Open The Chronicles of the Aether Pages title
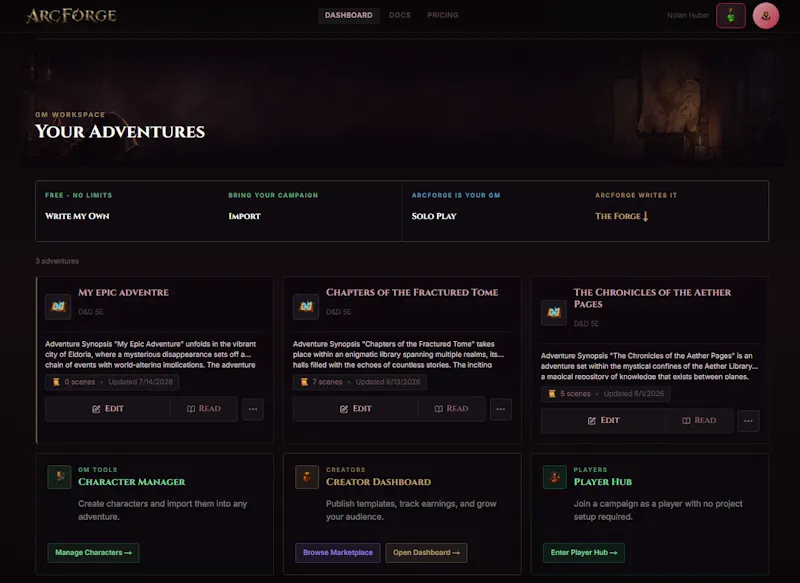Image resolution: width=800 pixels, height=583 pixels. pos(652,298)
